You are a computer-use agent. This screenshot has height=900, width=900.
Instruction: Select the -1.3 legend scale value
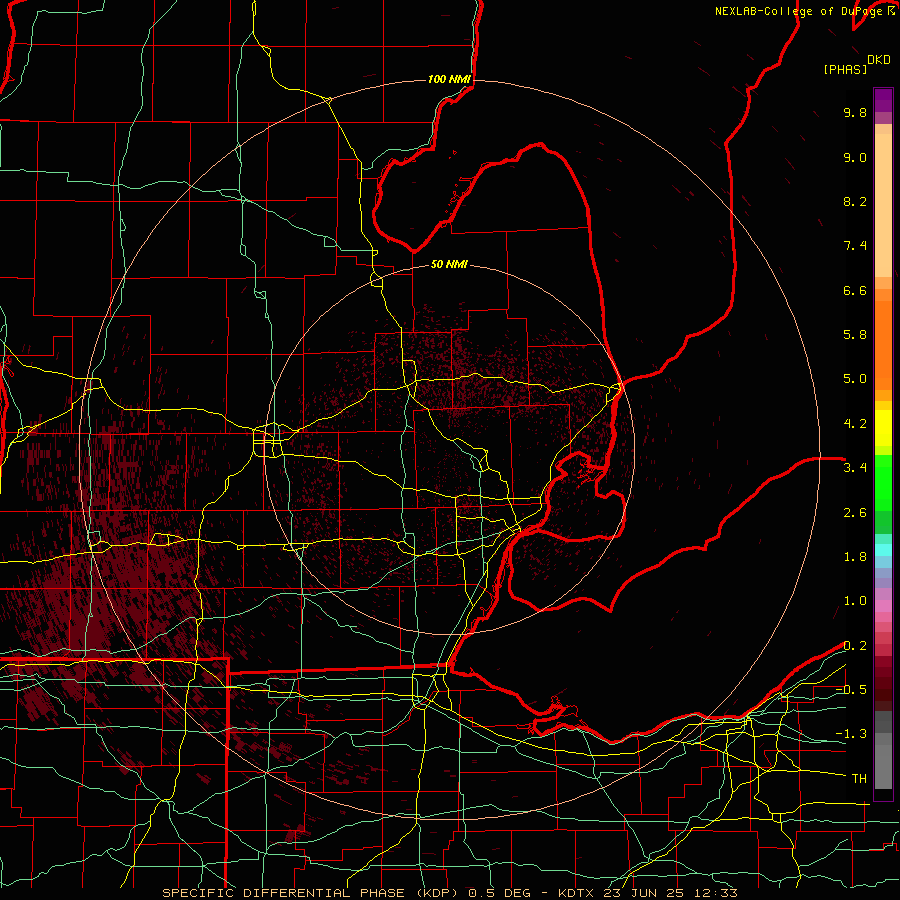click(851, 734)
